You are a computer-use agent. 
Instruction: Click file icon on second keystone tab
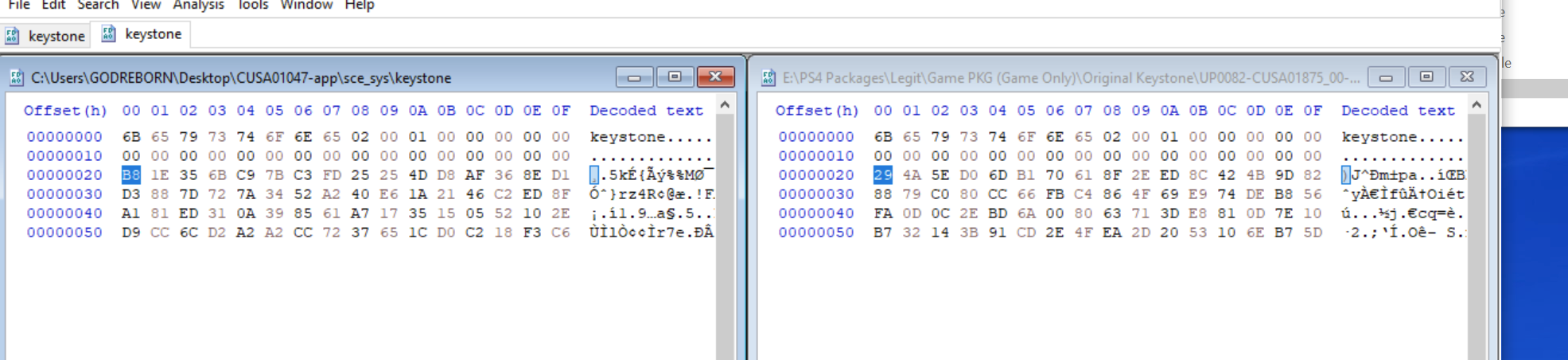108,33
